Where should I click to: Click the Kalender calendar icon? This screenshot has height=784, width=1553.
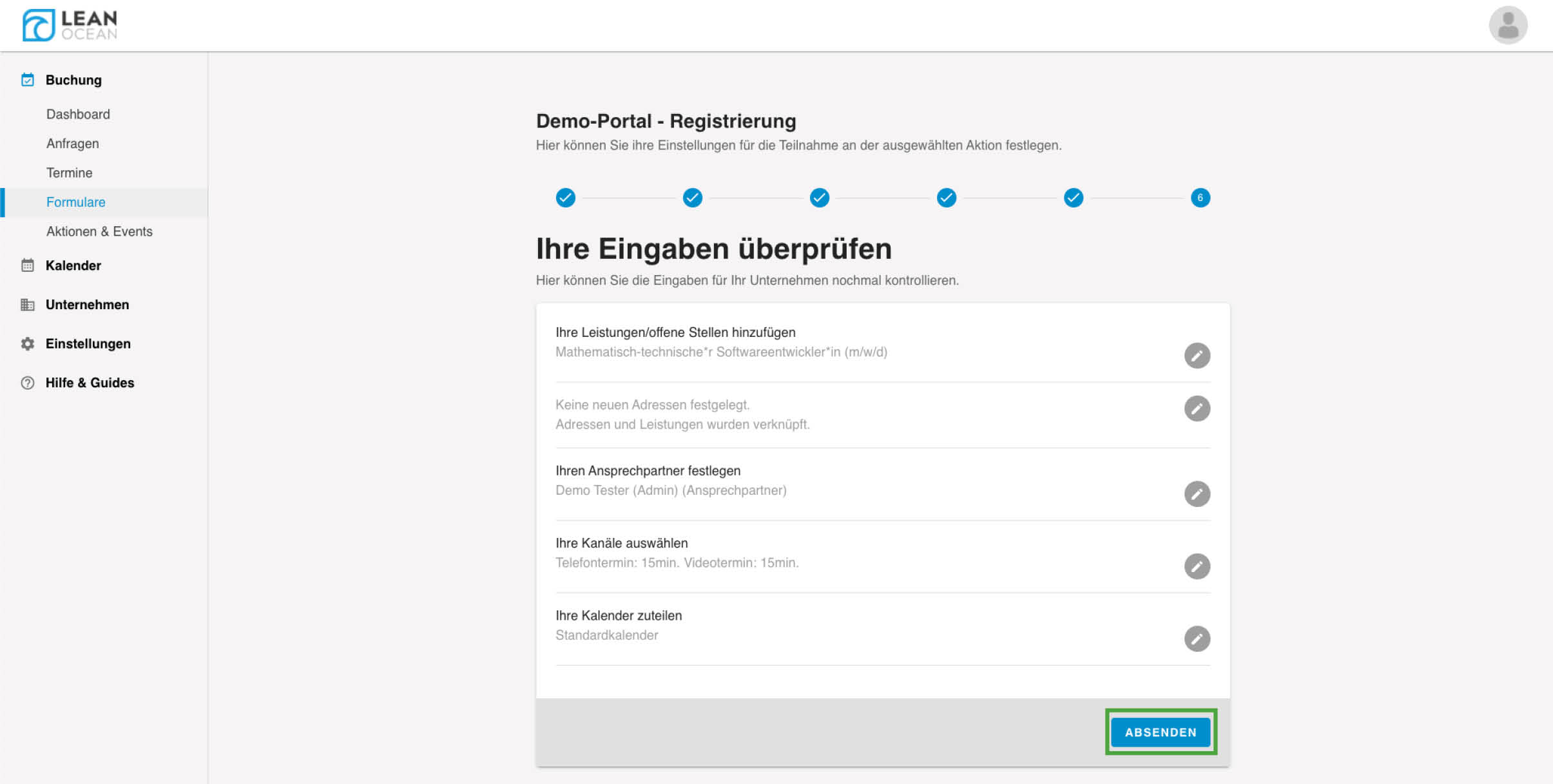point(27,265)
